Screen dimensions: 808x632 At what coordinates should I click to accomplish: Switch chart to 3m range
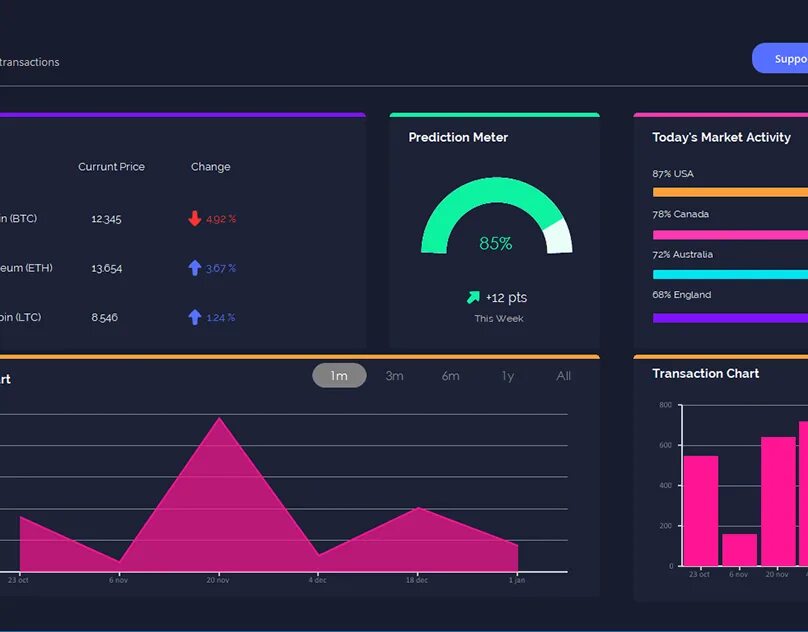point(395,376)
